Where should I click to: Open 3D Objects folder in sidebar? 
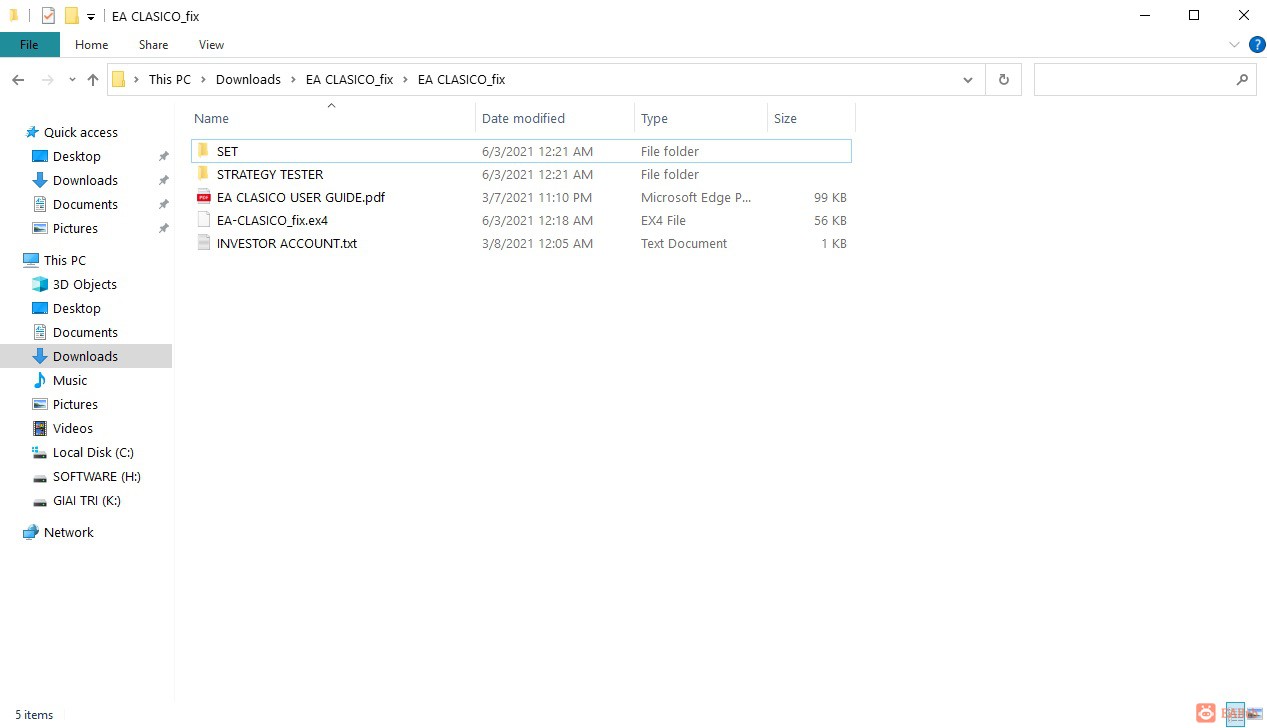tap(85, 284)
